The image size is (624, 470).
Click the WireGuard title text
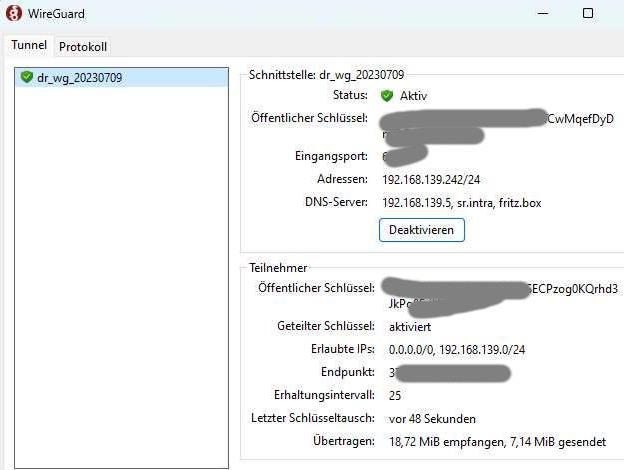pyautogui.click(x=56, y=14)
